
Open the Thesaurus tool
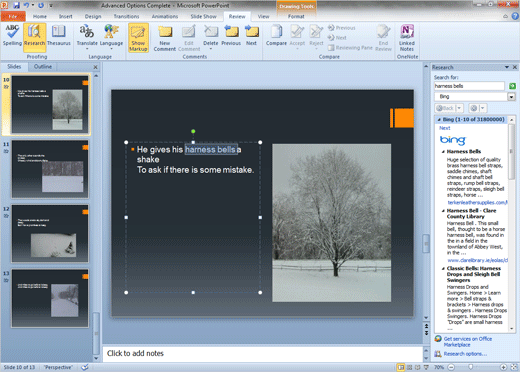pyautogui.click(x=59, y=35)
